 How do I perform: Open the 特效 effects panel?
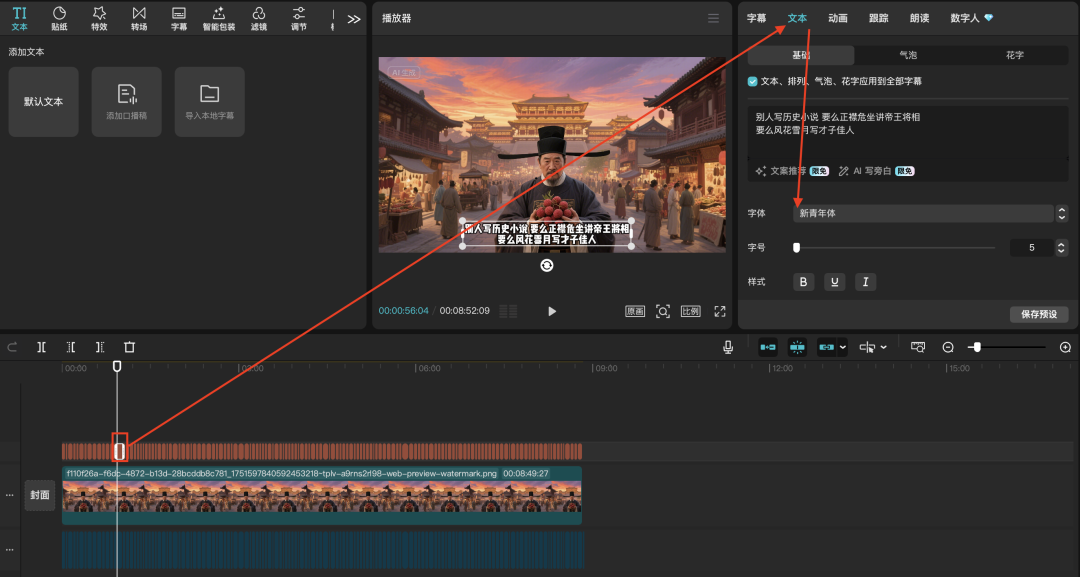click(99, 18)
